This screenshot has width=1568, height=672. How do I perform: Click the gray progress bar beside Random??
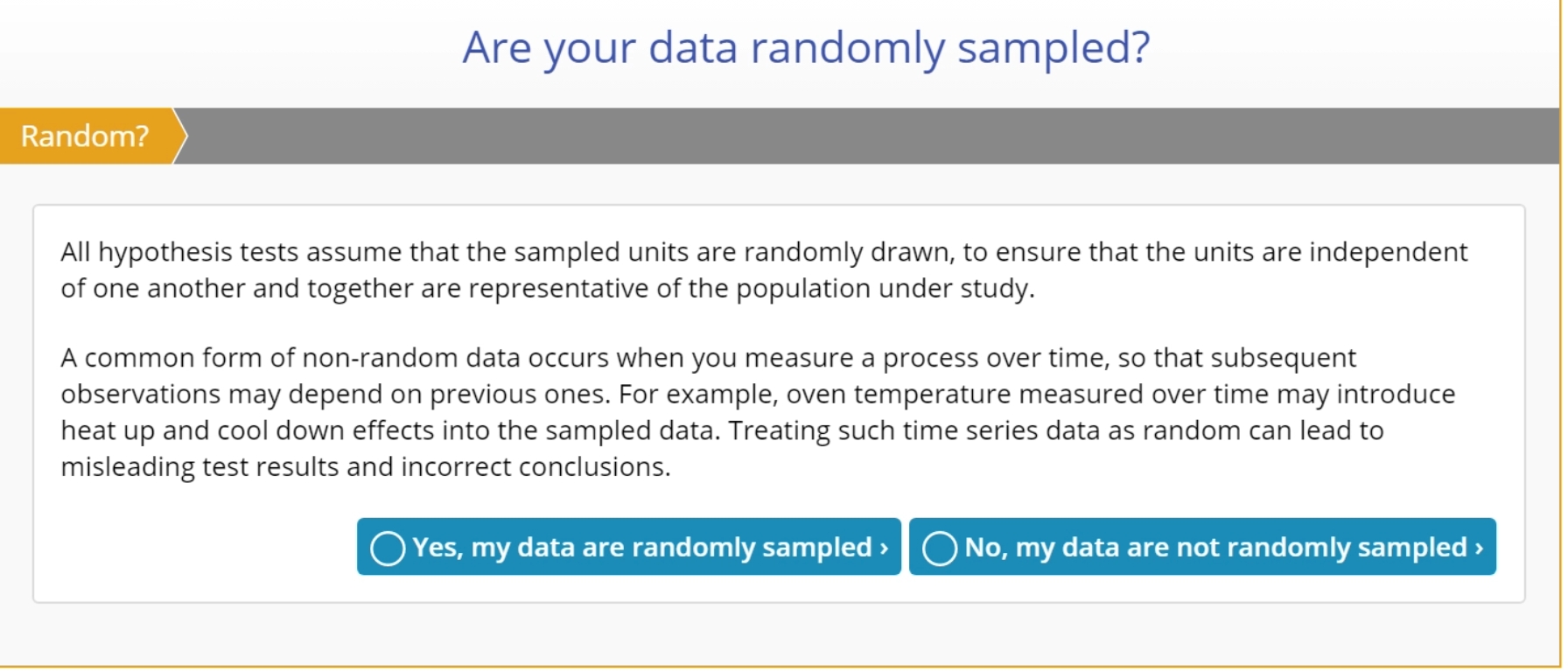pyautogui.click(x=866, y=136)
